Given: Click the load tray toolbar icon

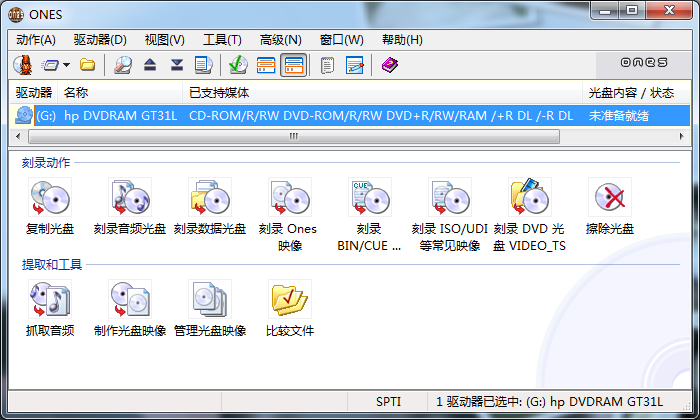Looking at the screenshot, I should pyautogui.click(x=177, y=65).
